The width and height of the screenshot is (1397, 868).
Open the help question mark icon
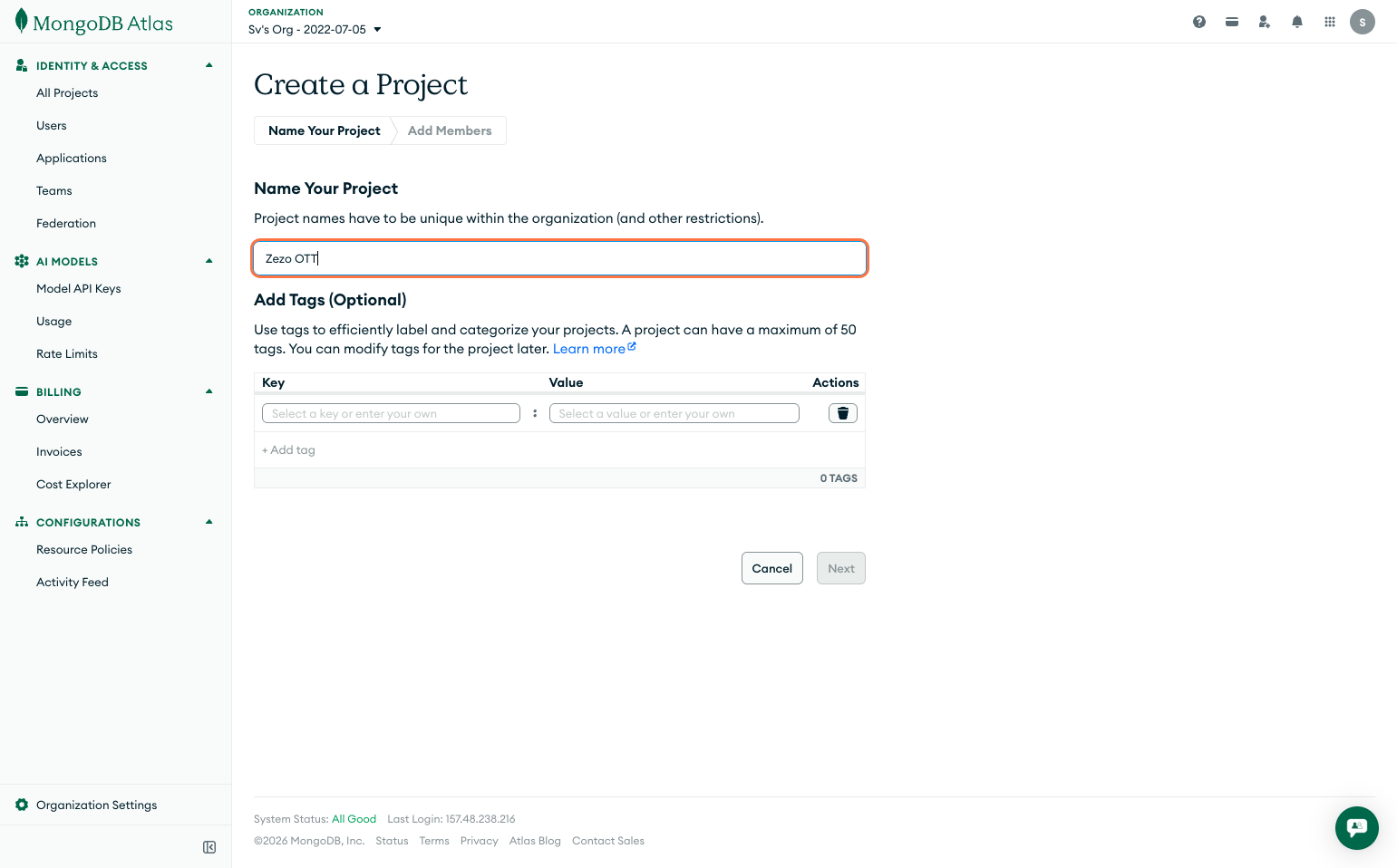coord(1199,22)
